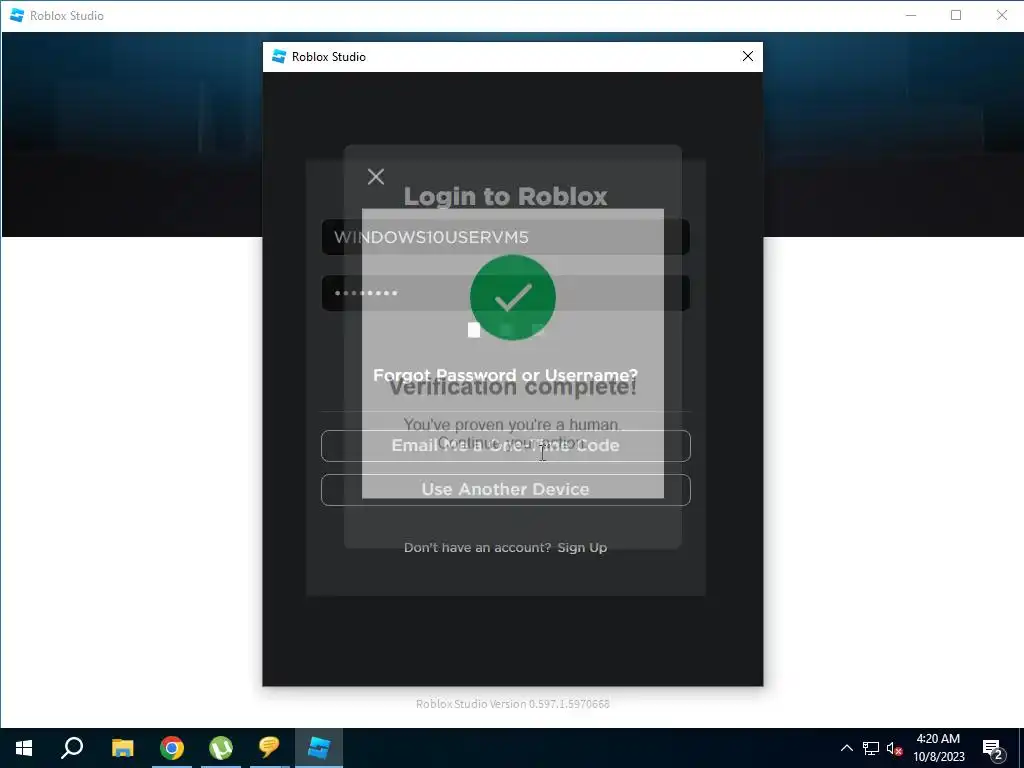Close the inner Roblox Studio dialog window
This screenshot has width=1024, height=768.
[748, 57]
